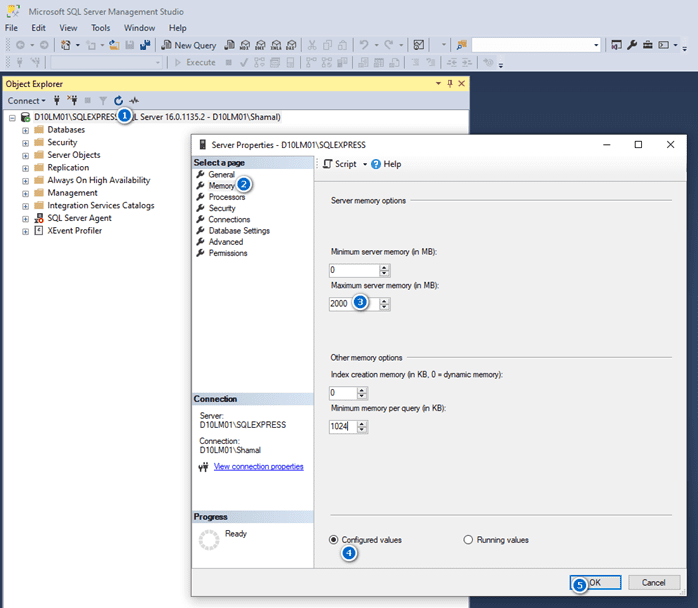Click View connection properties link

tap(258, 466)
